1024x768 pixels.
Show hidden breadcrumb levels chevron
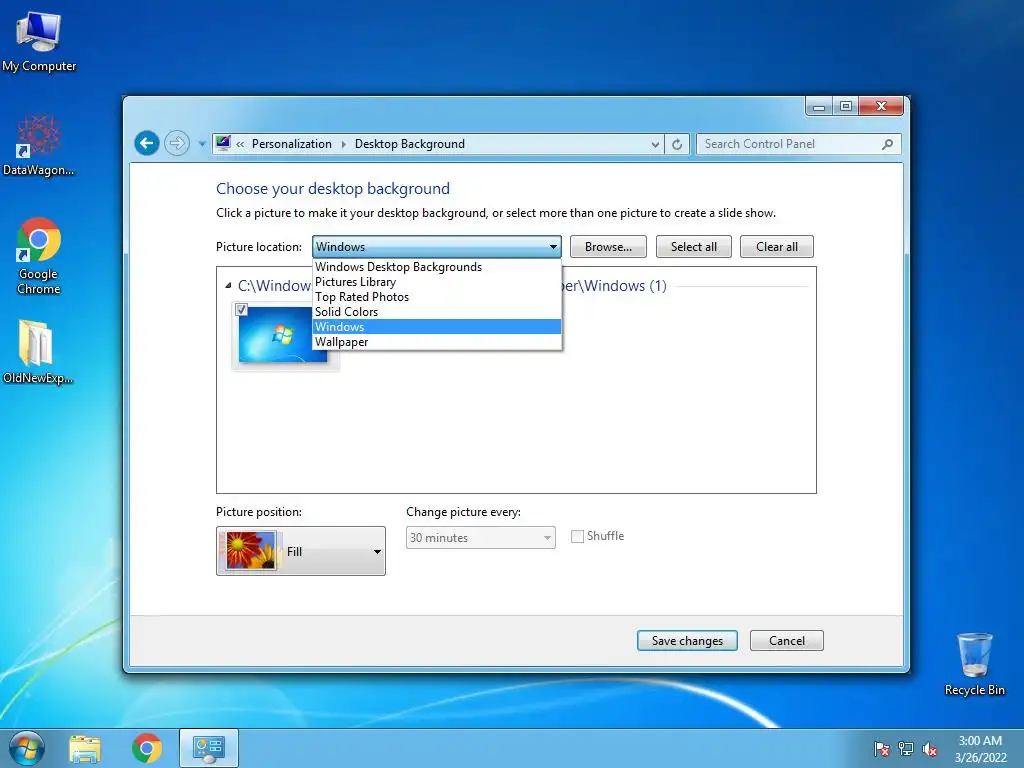pos(240,144)
